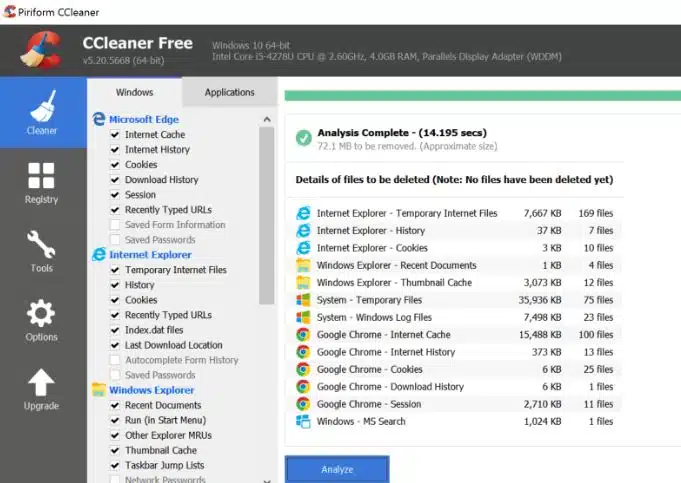Select Google Chrome - Internet Cache 15,488 KB row
The height and width of the screenshot is (483, 681).
click(455, 334)
